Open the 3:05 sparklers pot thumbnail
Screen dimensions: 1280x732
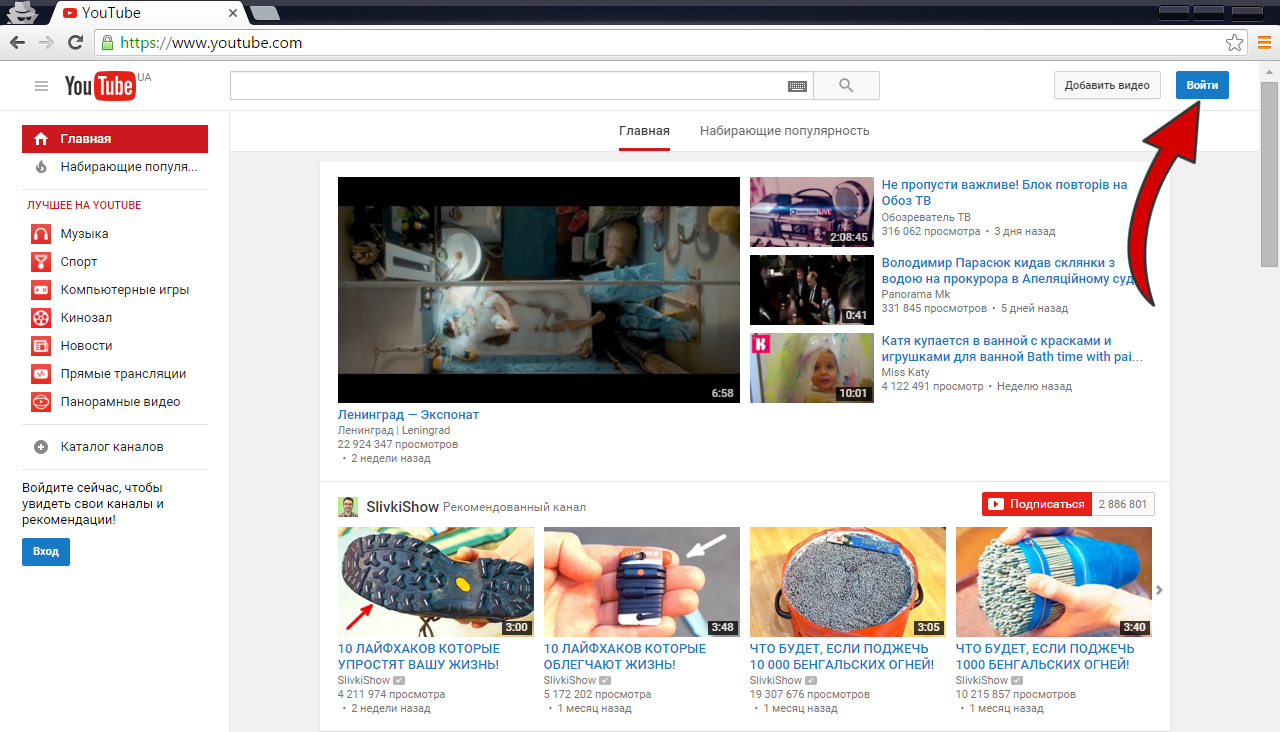tap(848, 582)
